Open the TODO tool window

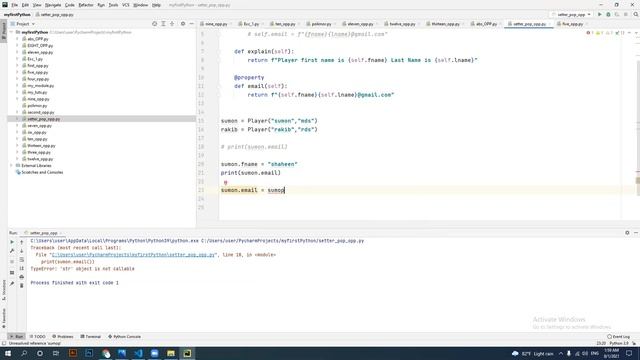click(38, 337)
